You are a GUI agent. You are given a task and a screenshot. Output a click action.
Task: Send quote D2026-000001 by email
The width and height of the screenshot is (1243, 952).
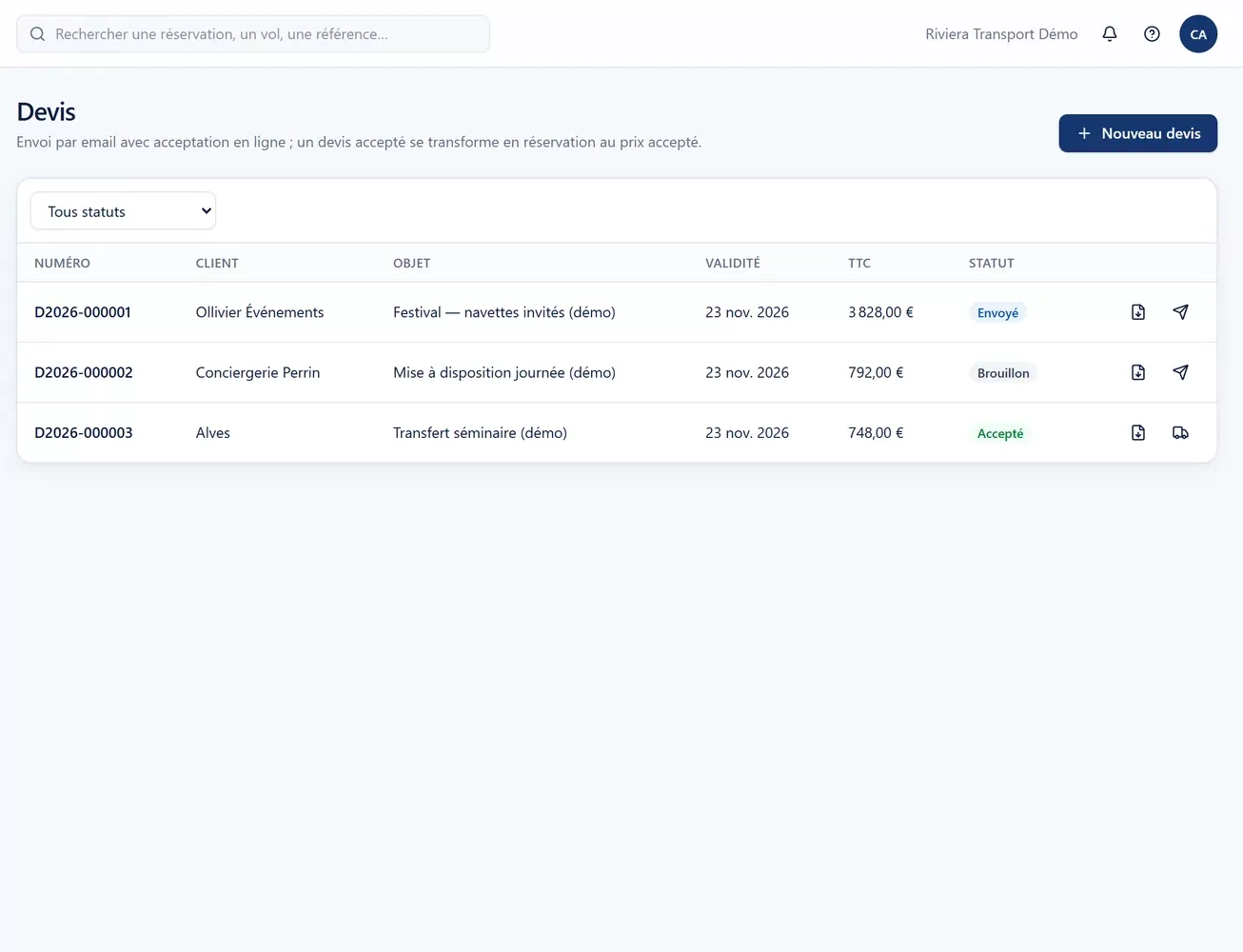click(1180, 312)
